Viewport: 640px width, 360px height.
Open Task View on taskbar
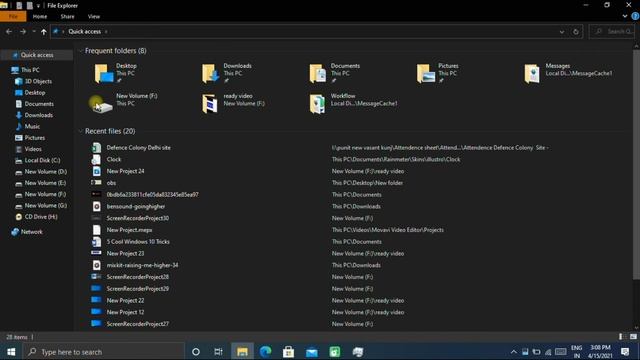pyautogui.click(x=218, y=351)
